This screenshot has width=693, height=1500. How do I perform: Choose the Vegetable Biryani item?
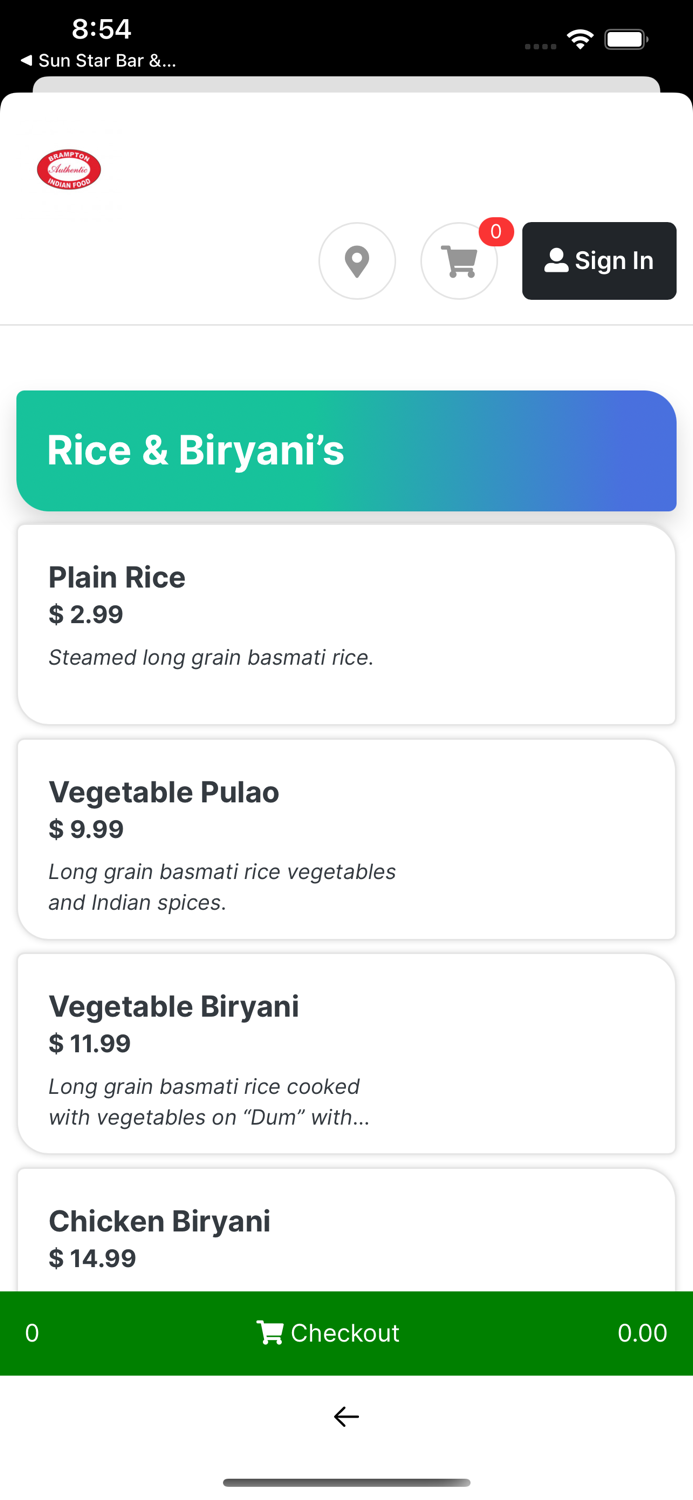tap(346, 1052)
